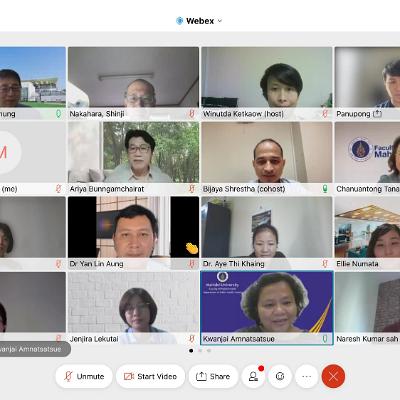Open the Webex title dropdown chevron
This screenshot has width=400, height=400.
pos(220,21)
